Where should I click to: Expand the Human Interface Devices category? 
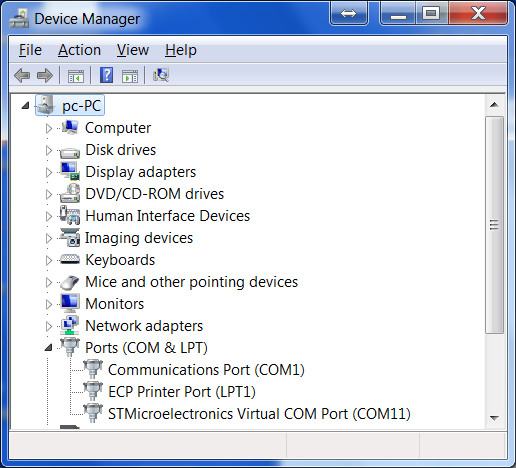click(49, 216)
